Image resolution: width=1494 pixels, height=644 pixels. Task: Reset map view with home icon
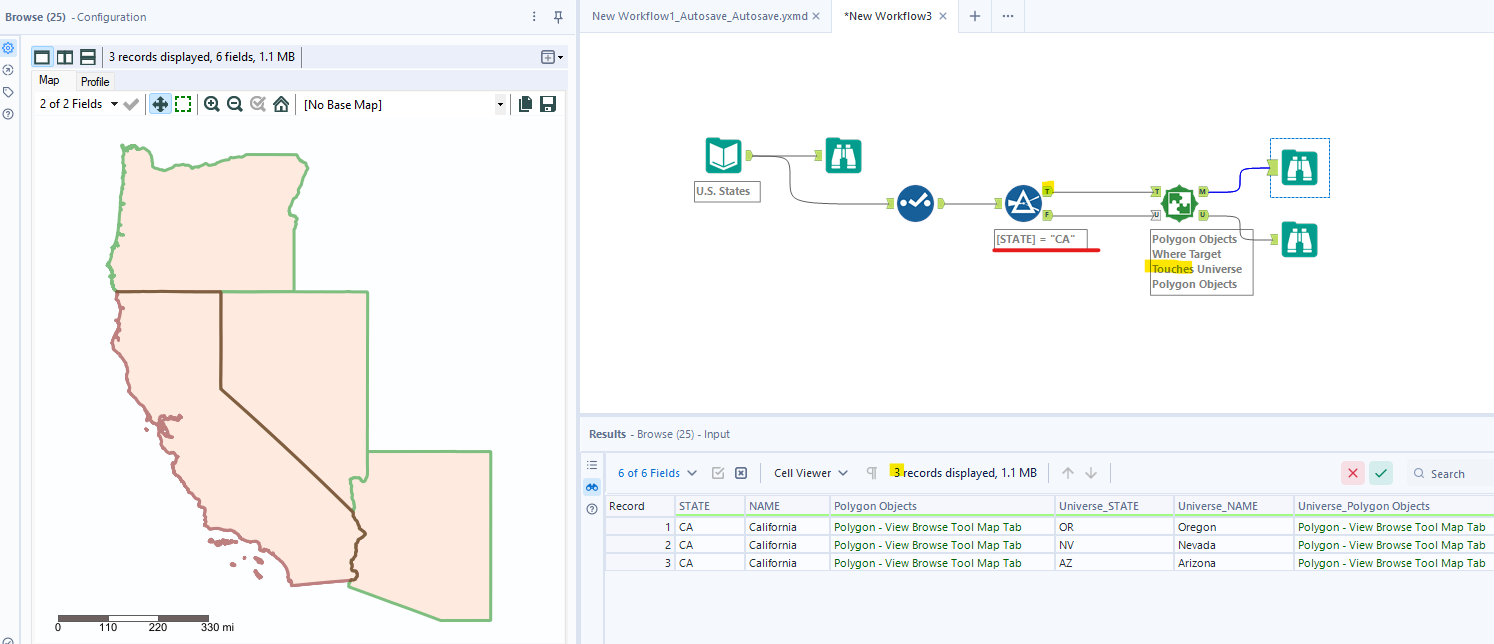pyautogui.click(x=281, y=104)
